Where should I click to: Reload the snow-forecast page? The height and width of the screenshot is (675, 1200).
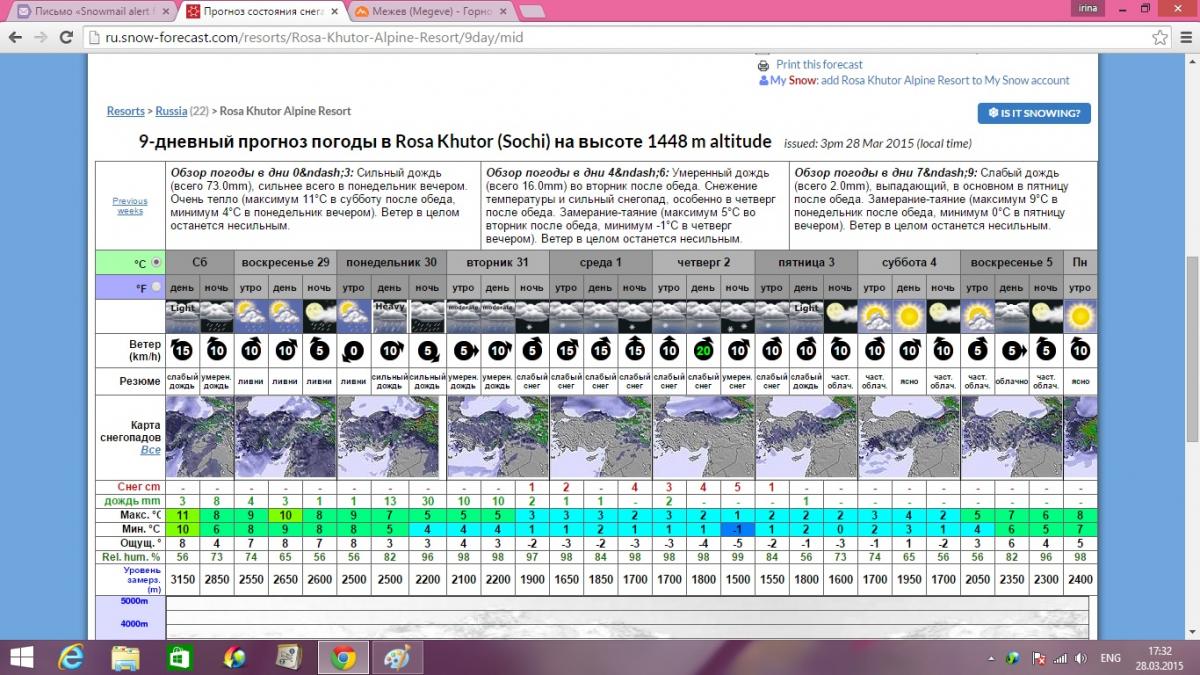point(66,38)
